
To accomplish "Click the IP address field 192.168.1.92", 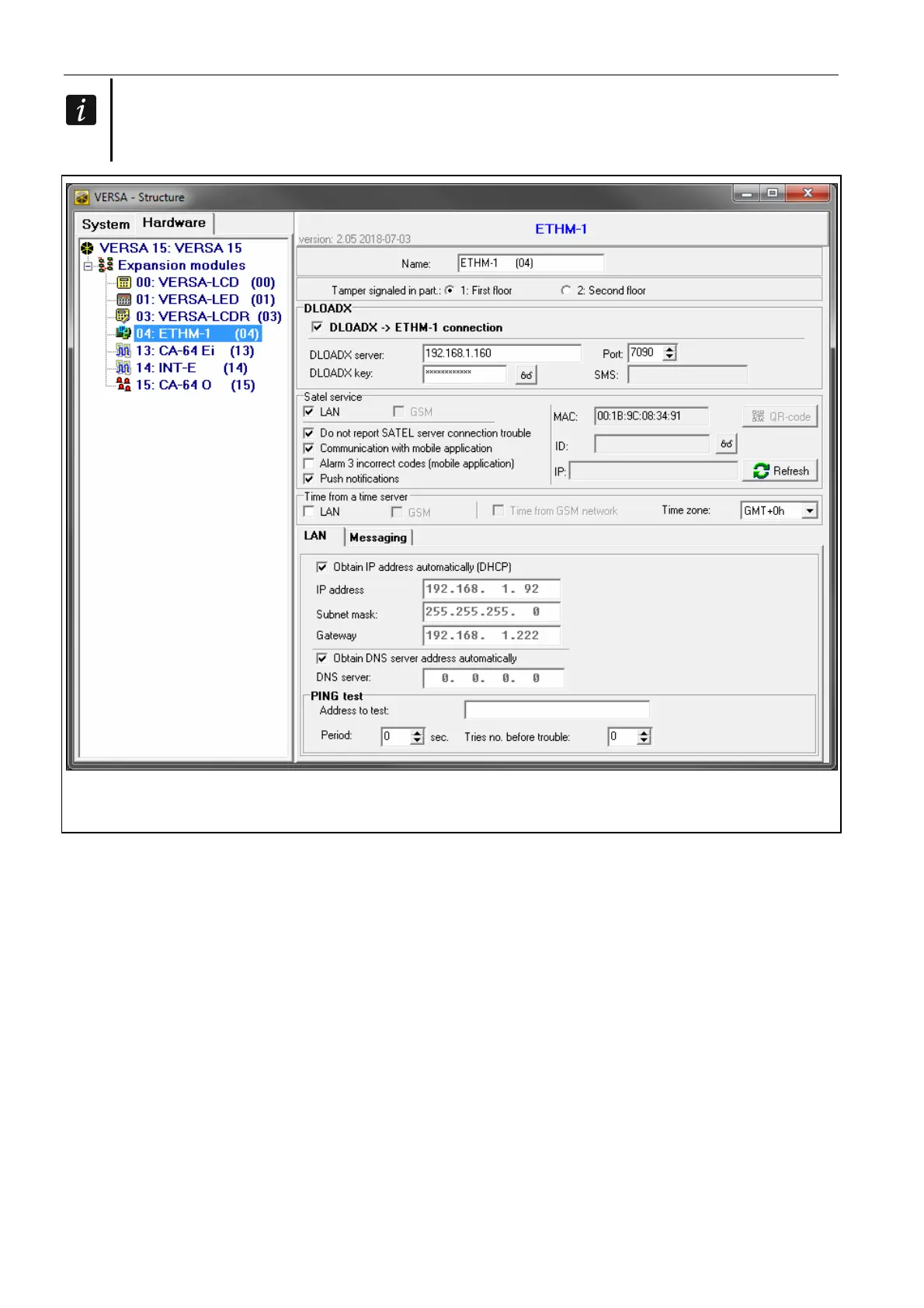I will point(492,590).
